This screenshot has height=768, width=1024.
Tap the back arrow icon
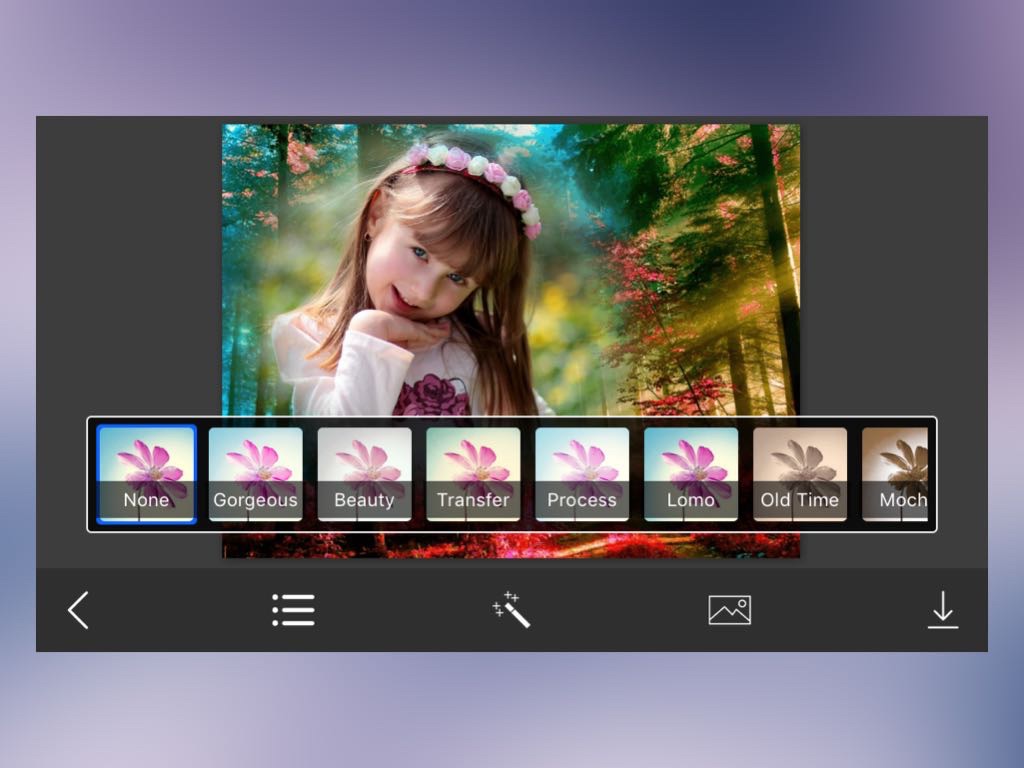point(78,610)
